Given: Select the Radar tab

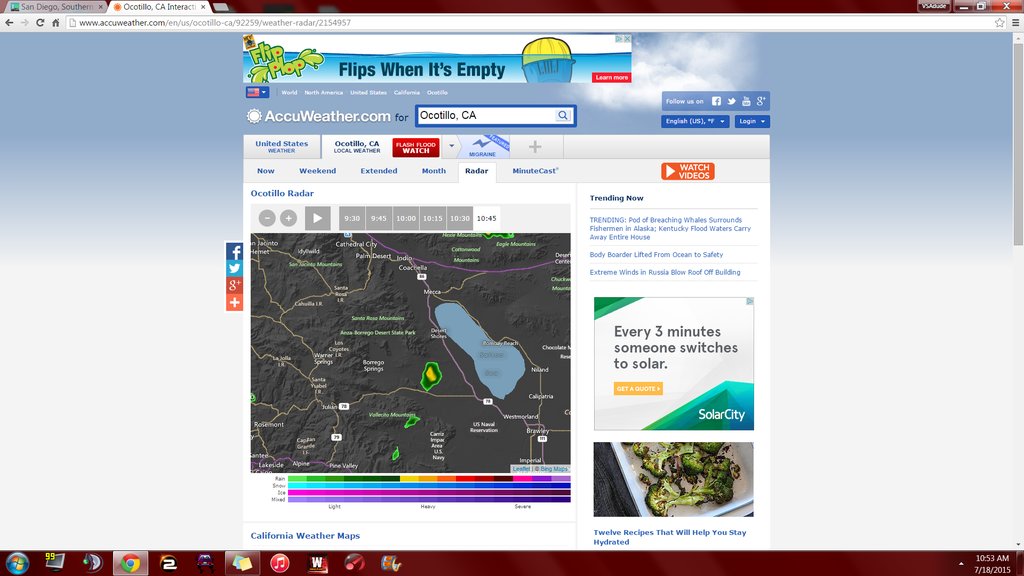Looking at the screenshot, I should coord(477,172).
